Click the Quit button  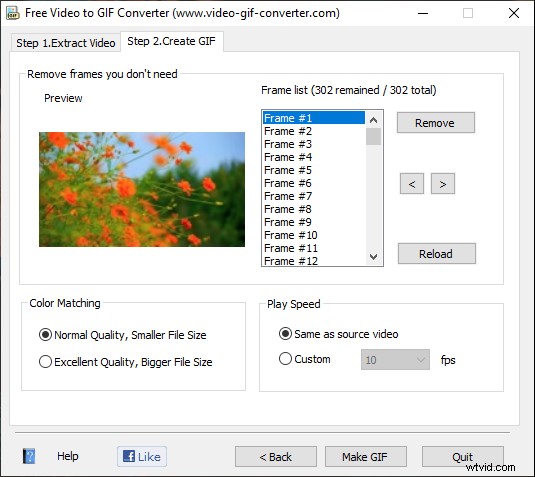[463, 457]
